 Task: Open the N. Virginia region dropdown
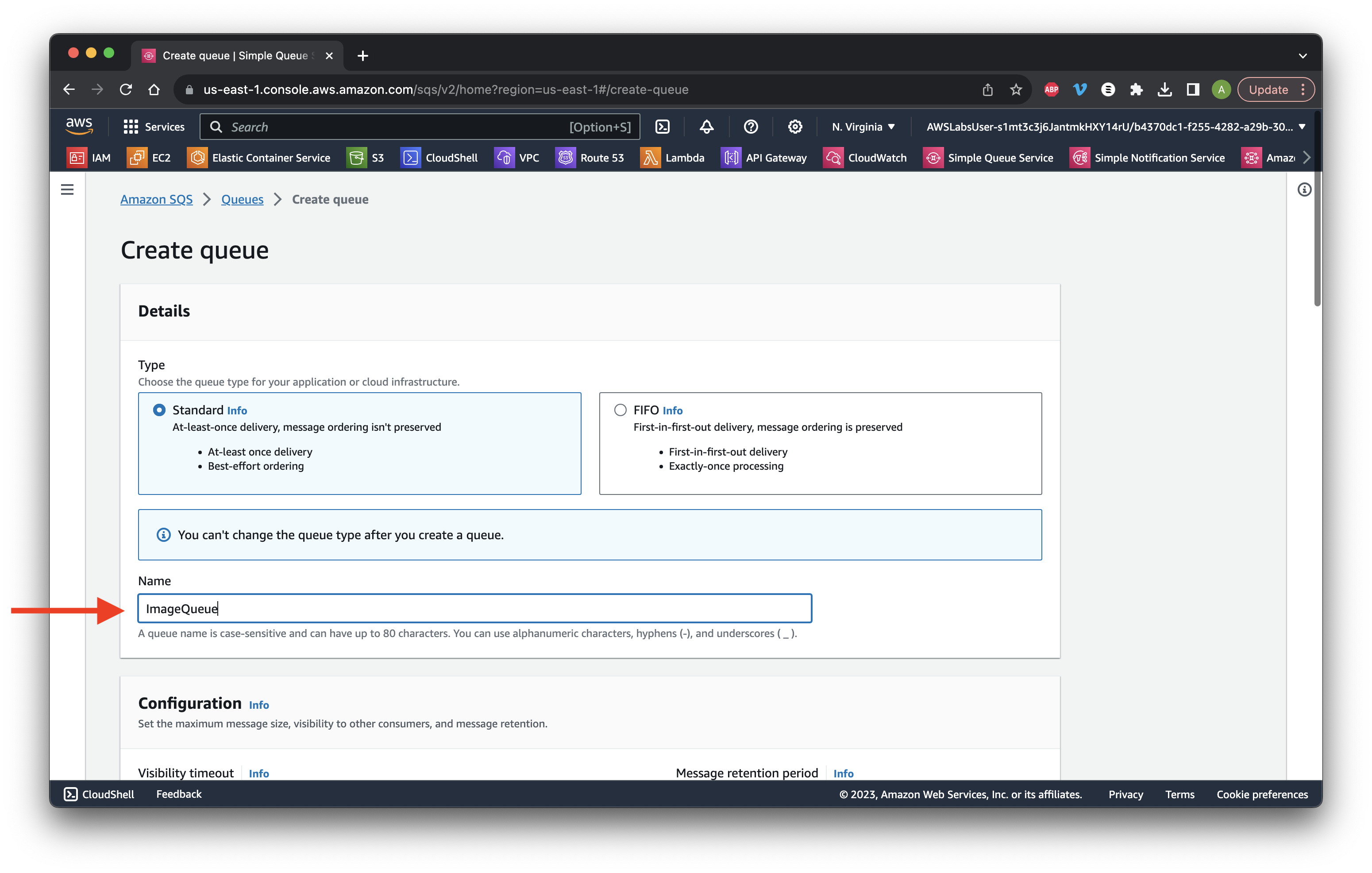tap(863, 127)
